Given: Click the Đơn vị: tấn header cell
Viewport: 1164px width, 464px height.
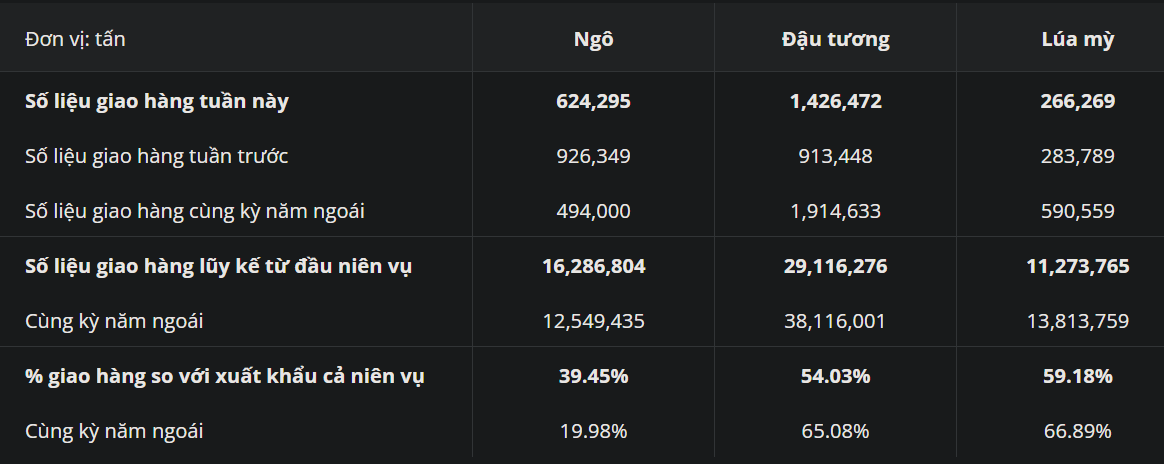Looking at the screenshot, I should pos(75,40).
